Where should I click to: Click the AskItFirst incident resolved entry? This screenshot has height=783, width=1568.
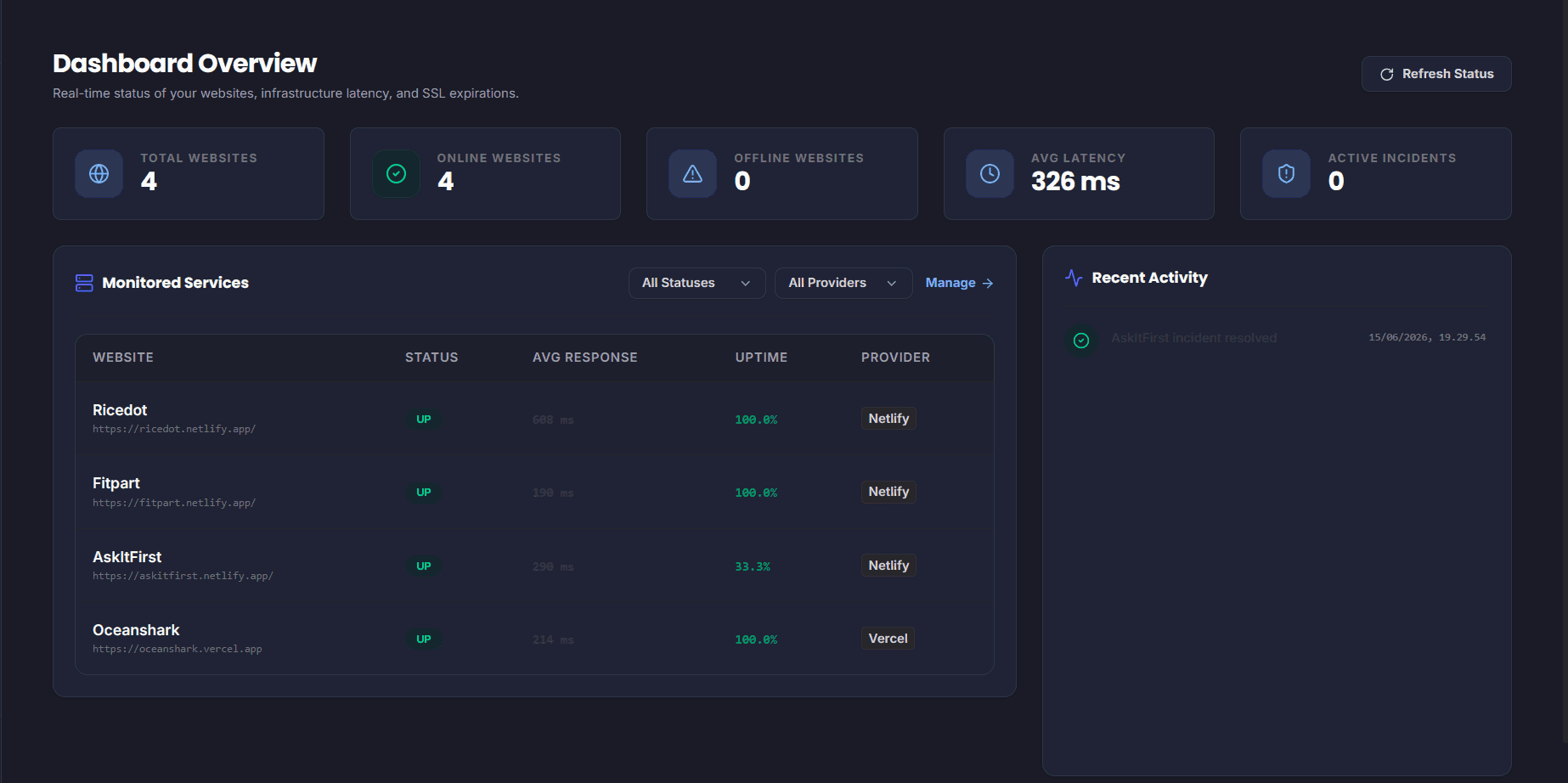click(1193, 338)
